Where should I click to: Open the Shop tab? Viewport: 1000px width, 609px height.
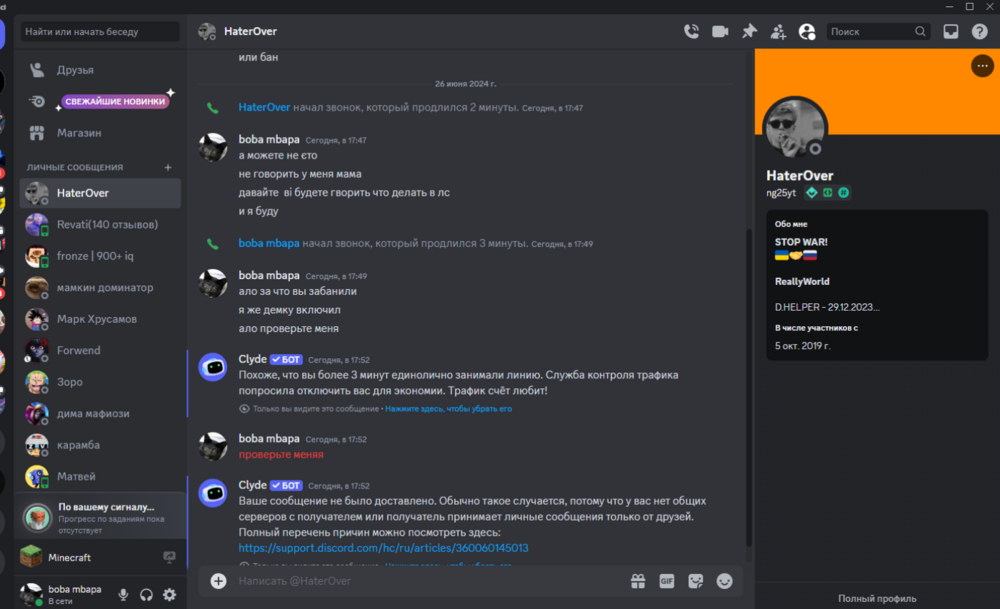(x=100, y=133)
